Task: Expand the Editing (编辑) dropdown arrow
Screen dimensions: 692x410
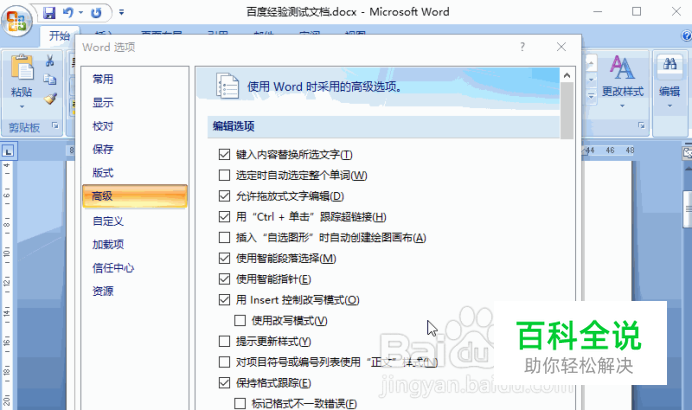Action: click(669, 106)
